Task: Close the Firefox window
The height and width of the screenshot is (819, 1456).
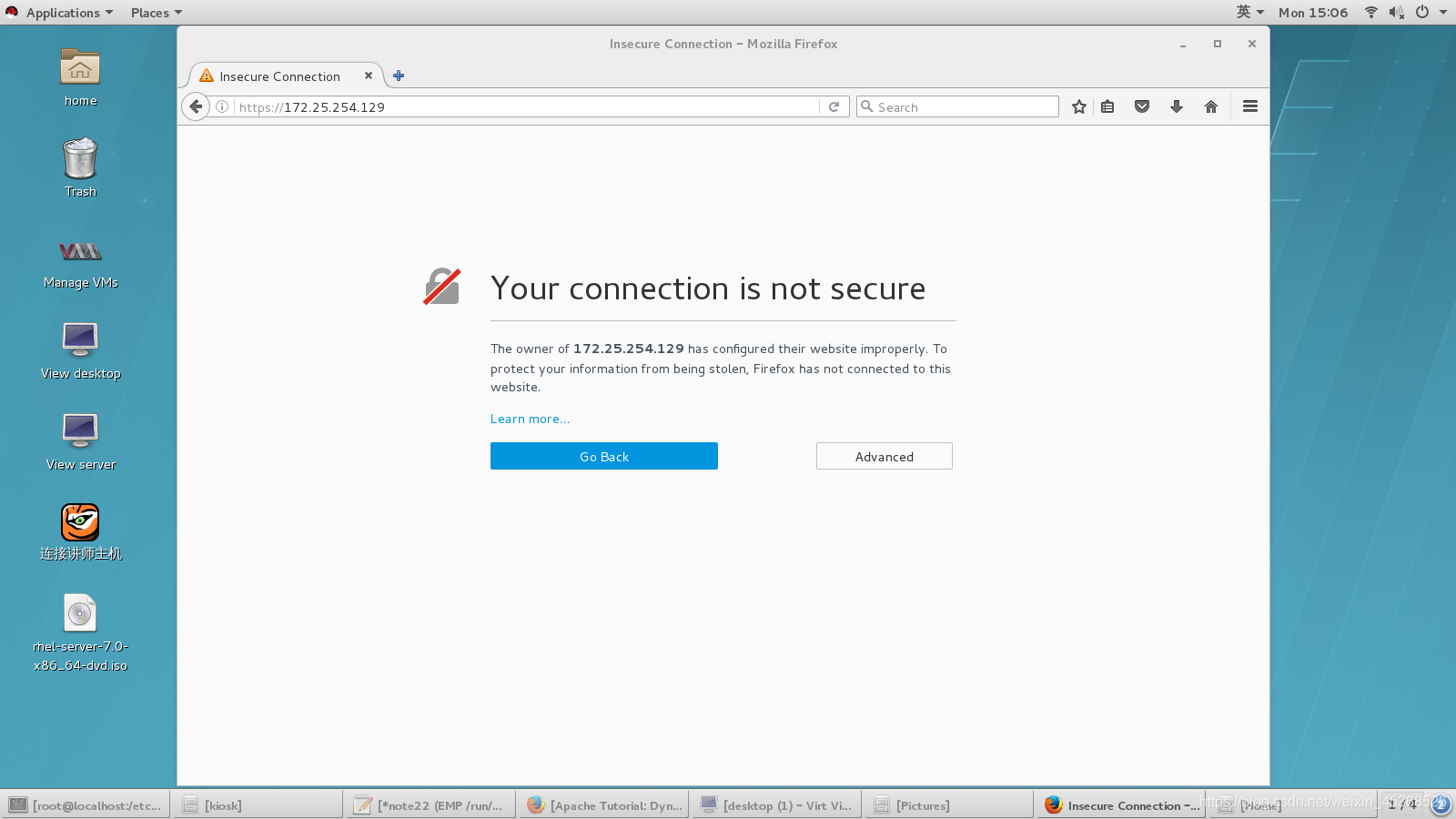Action: [x=1252, y=44]
